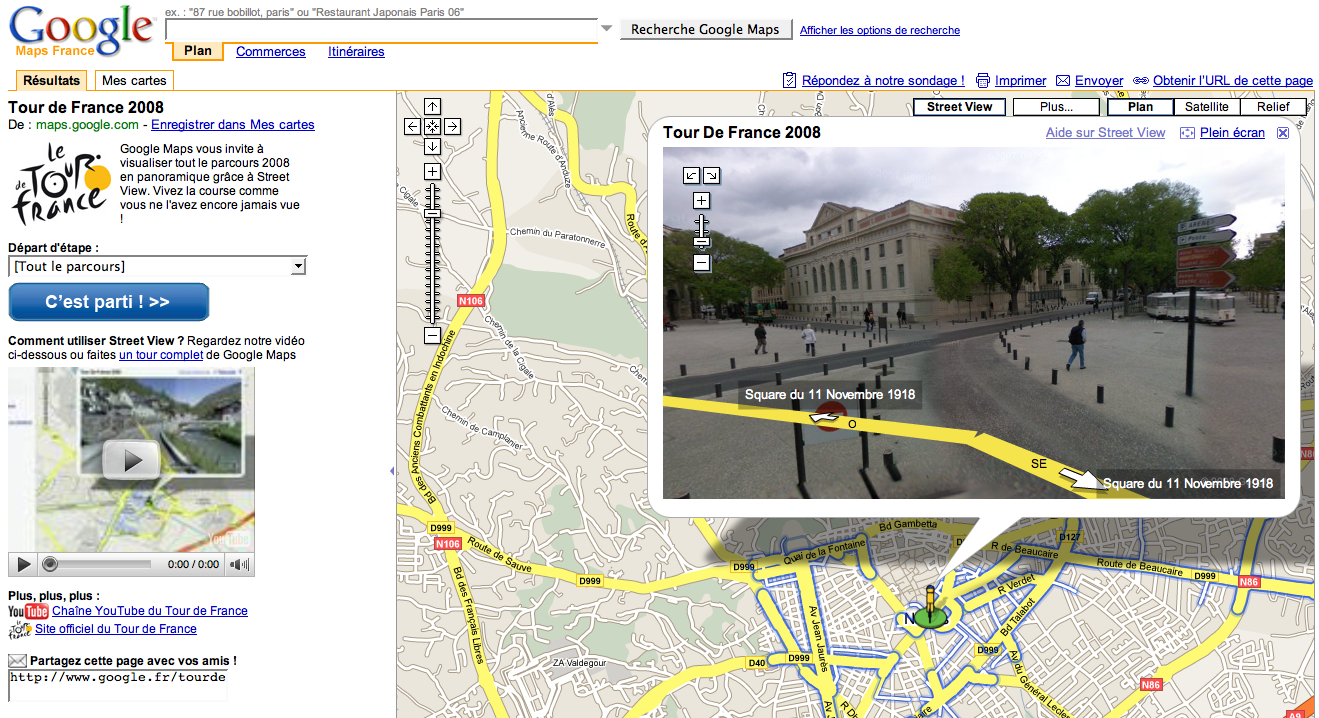Open Aide sur Street View link
The width and height of the screenshot is (1319, 718).
coord(1105,133)
